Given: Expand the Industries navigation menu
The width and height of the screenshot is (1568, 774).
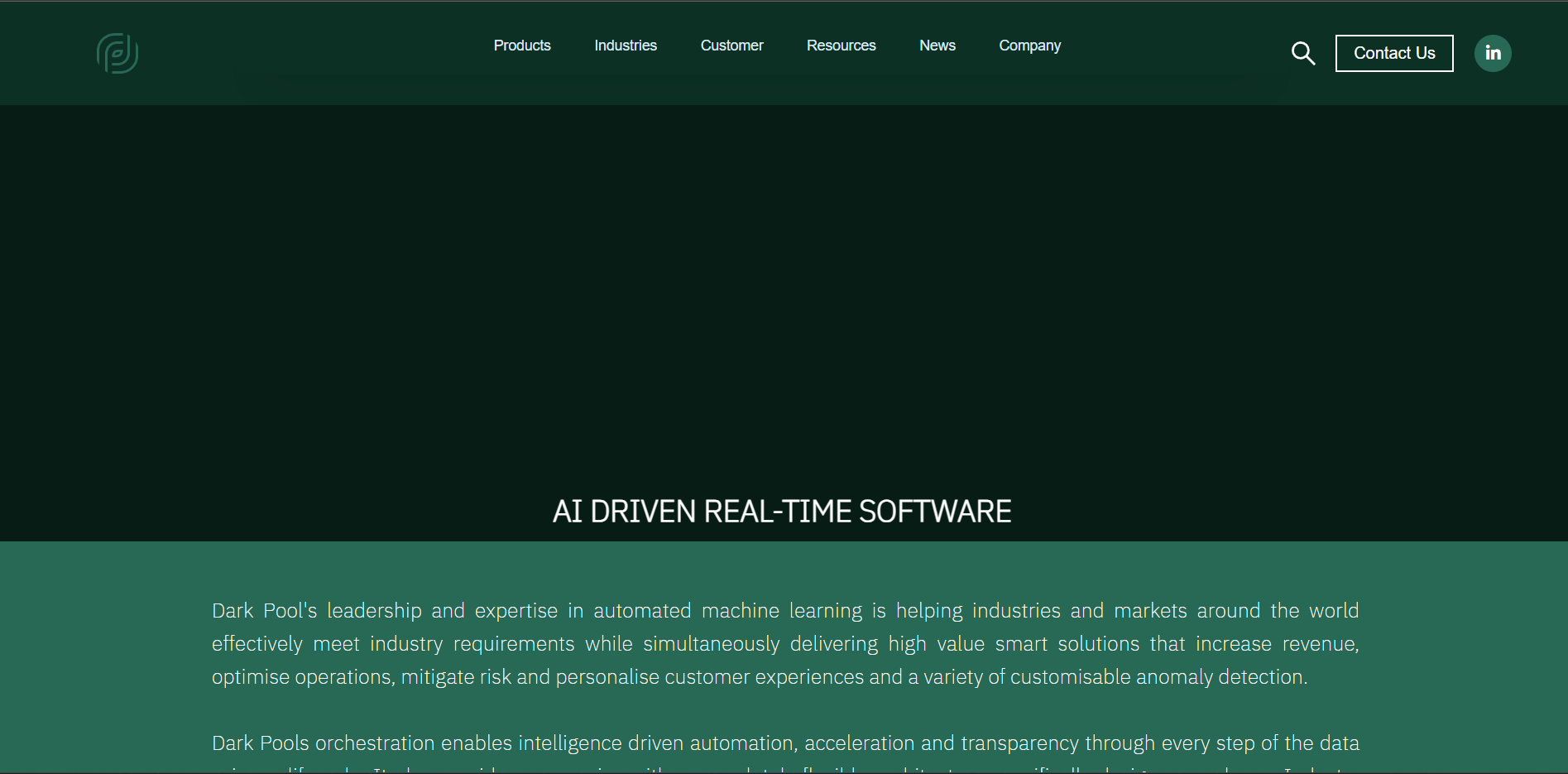Looking at the screenshot, I should point(626,46).
